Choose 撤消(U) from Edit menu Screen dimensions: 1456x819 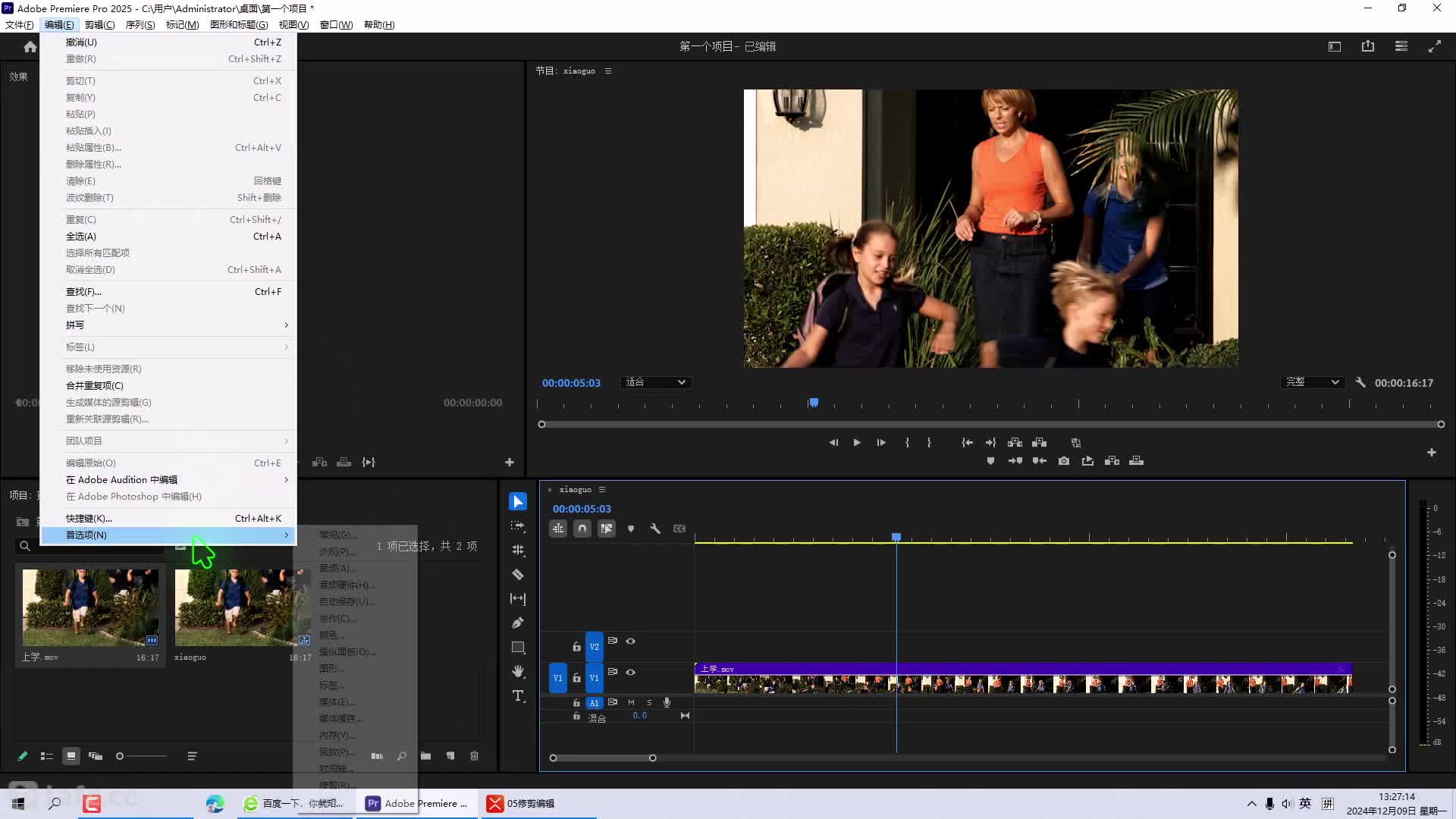(168, 42)
